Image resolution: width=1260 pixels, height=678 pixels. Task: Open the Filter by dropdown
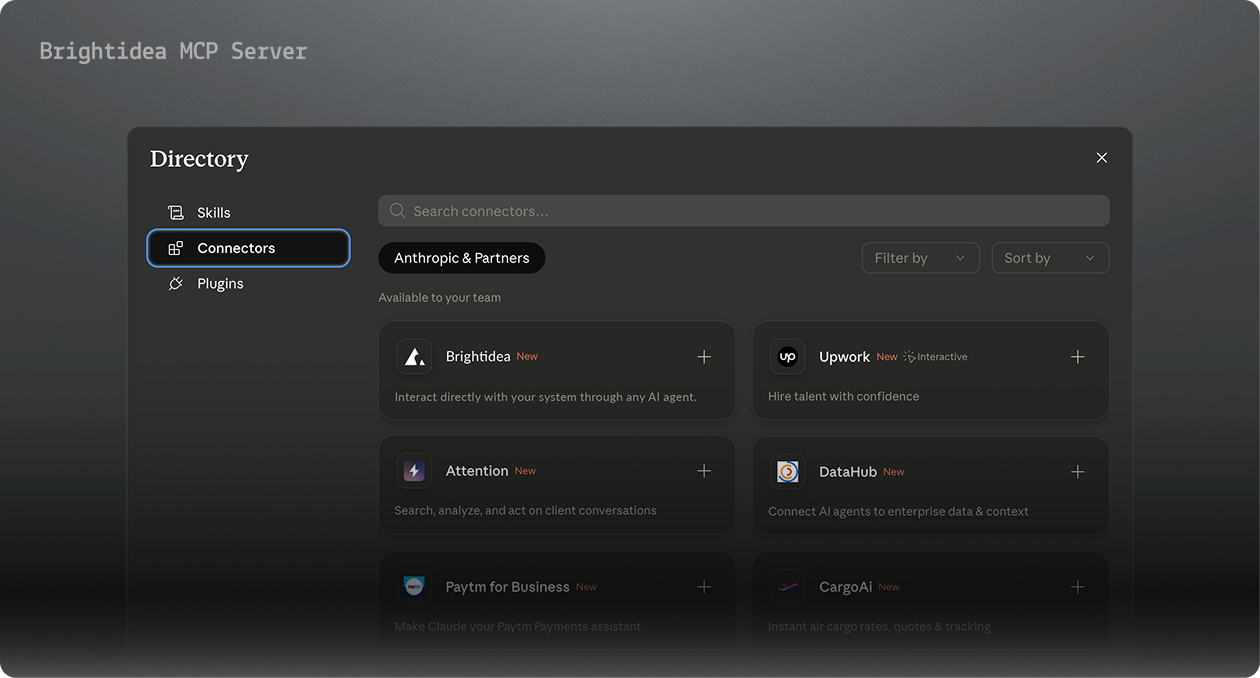[920, 258]
